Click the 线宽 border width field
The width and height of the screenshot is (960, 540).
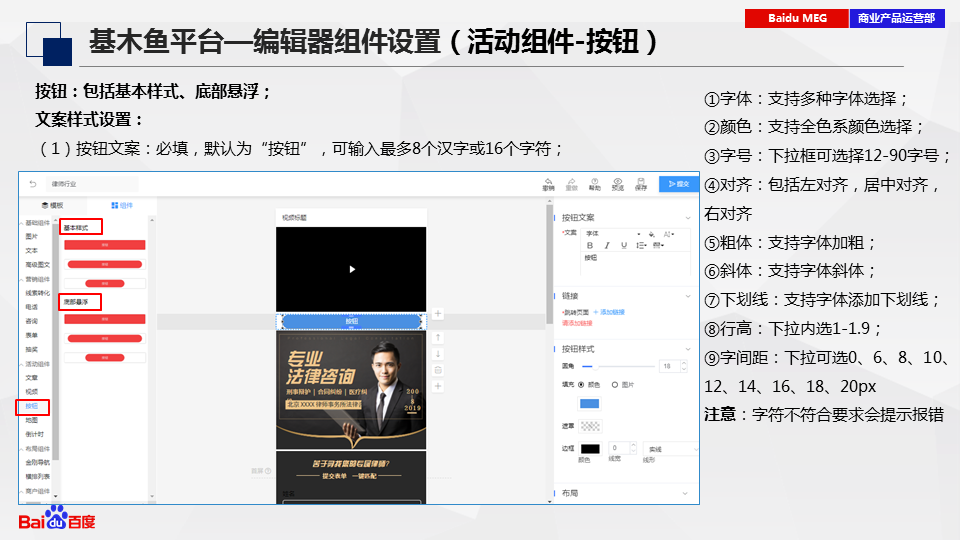click(623, 448)
